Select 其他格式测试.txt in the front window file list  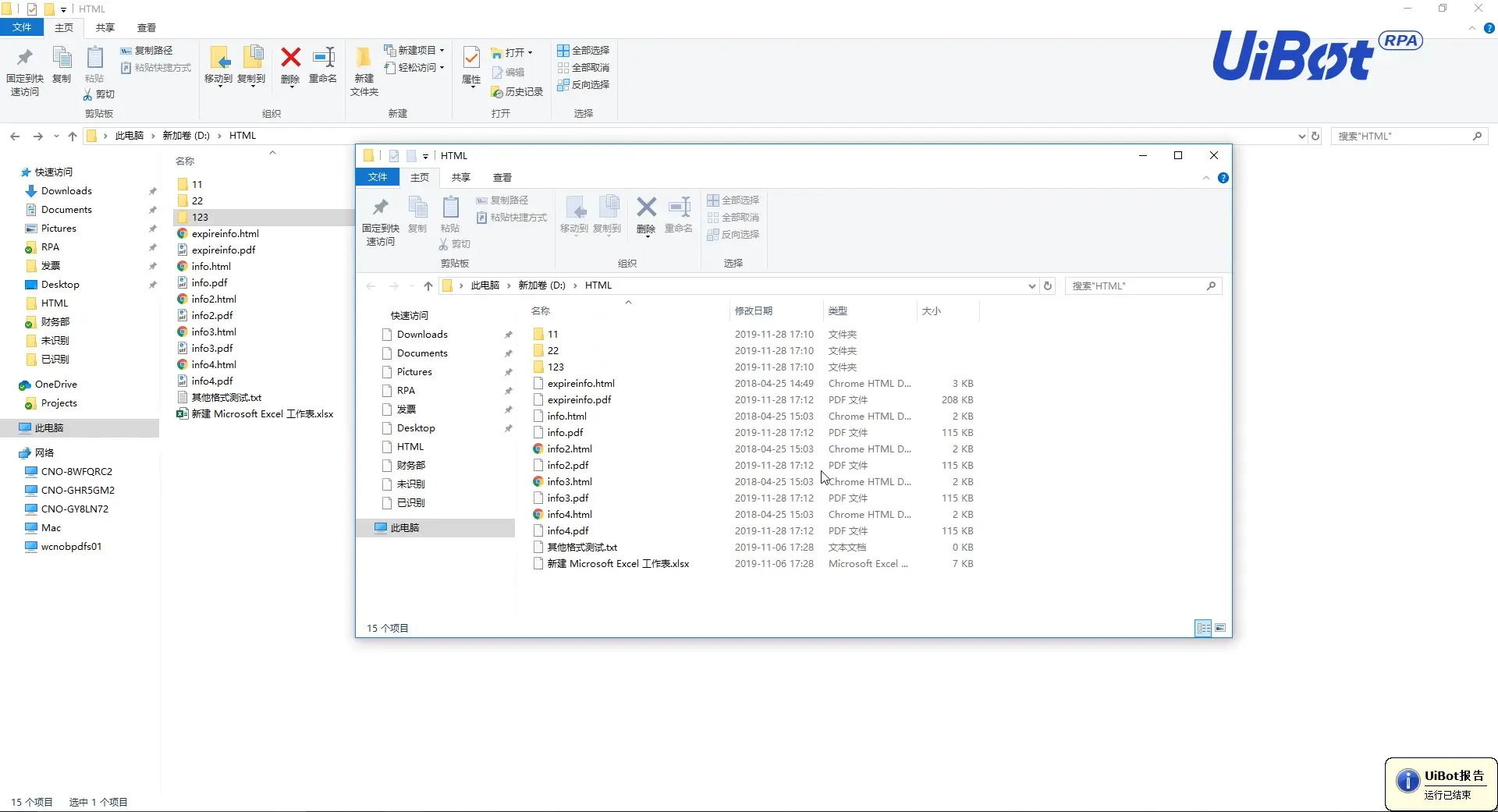pyautogui.click(x=582, y=548)
